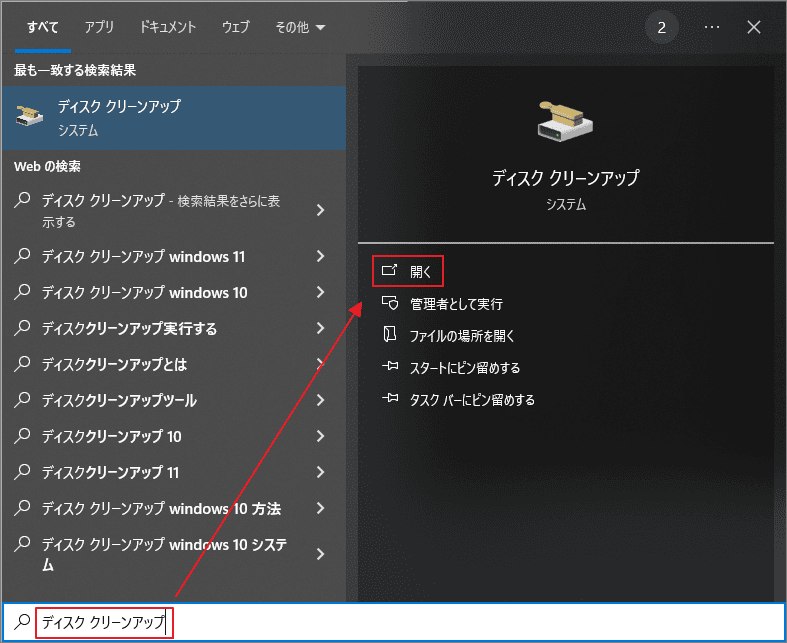Click the large Disk Cleanup icon in preview pane
The width and height of the screenshot is (787, 643).
coord(565,121)
